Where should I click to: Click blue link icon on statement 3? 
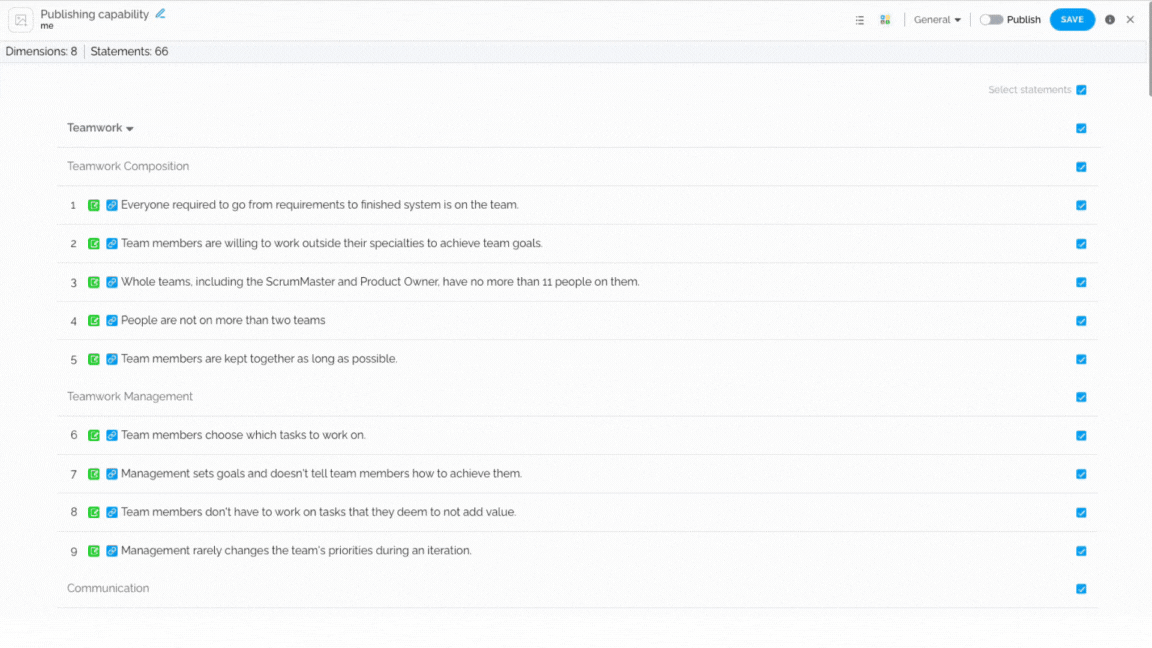coord(112,282)
